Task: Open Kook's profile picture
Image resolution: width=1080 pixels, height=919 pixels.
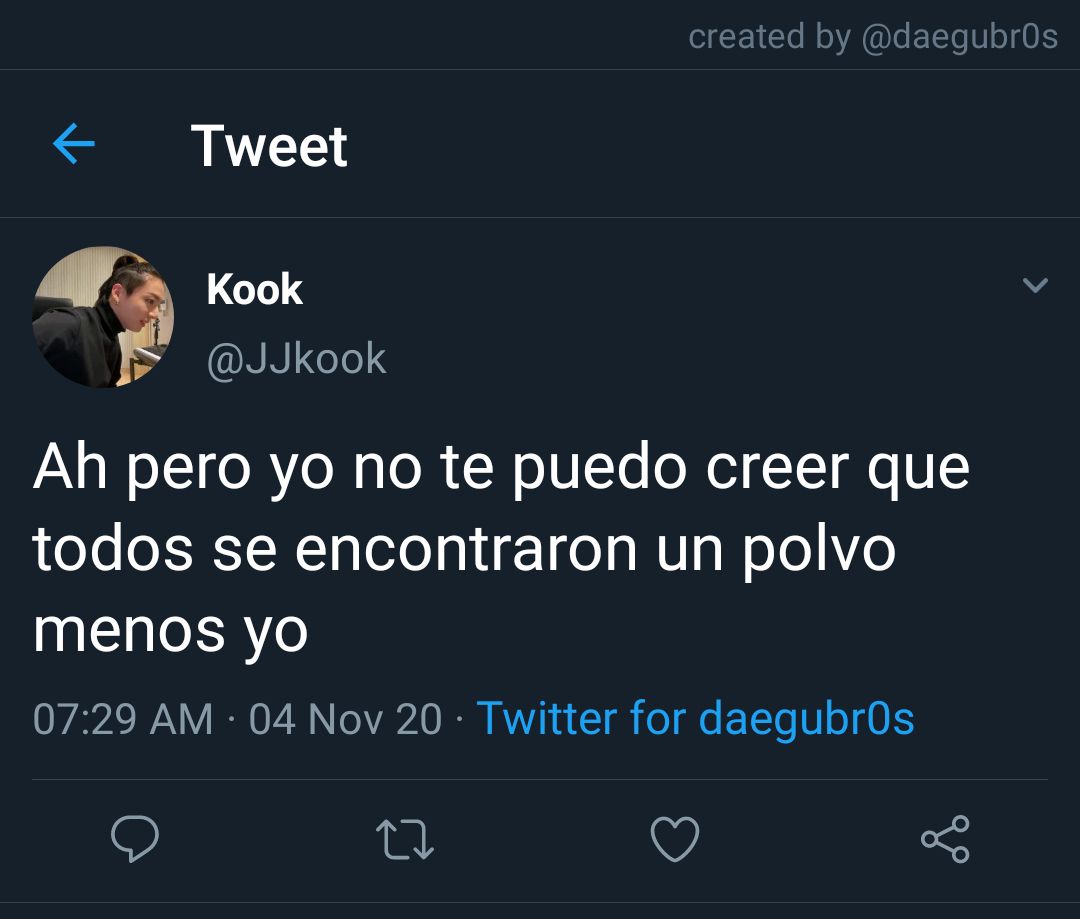Action: pyautogui.click(x=103, y=317)
